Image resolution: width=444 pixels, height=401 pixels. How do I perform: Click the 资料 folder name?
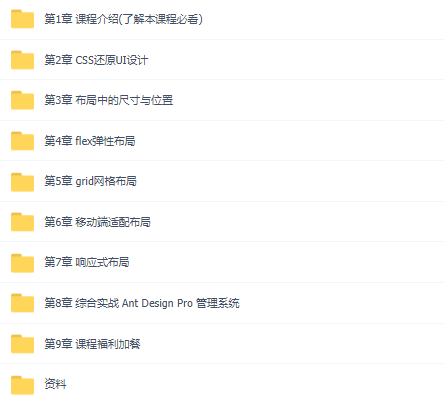[x=55, y=384]
